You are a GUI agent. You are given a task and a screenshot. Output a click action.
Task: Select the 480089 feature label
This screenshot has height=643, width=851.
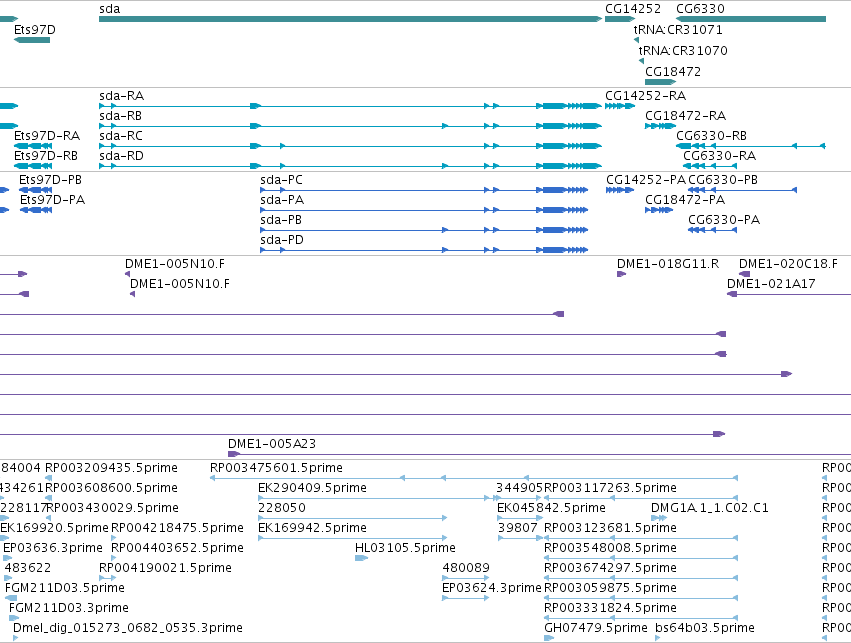pos(466,569)
